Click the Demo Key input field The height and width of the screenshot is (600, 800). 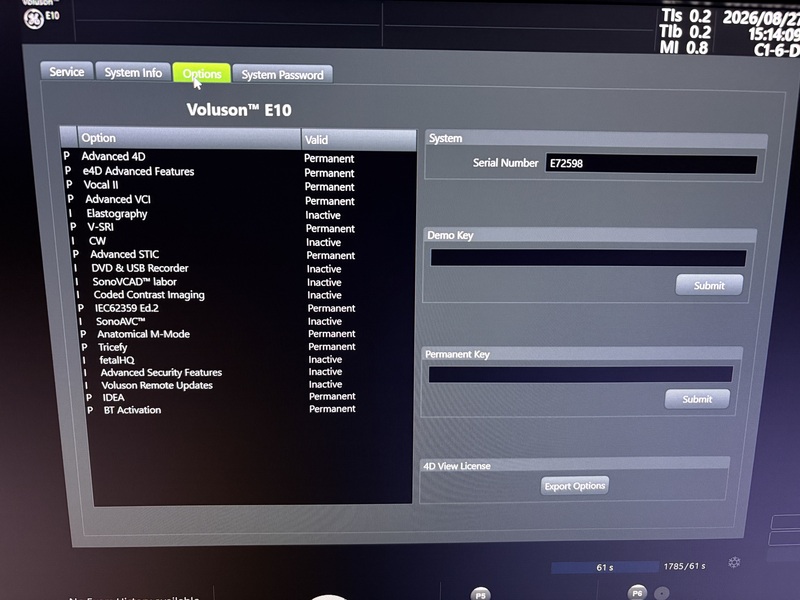588,258
